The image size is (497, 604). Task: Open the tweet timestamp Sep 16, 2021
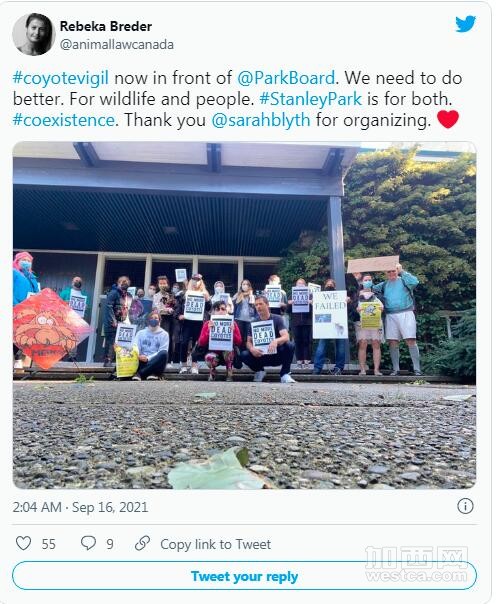click(x=80, y=507)
